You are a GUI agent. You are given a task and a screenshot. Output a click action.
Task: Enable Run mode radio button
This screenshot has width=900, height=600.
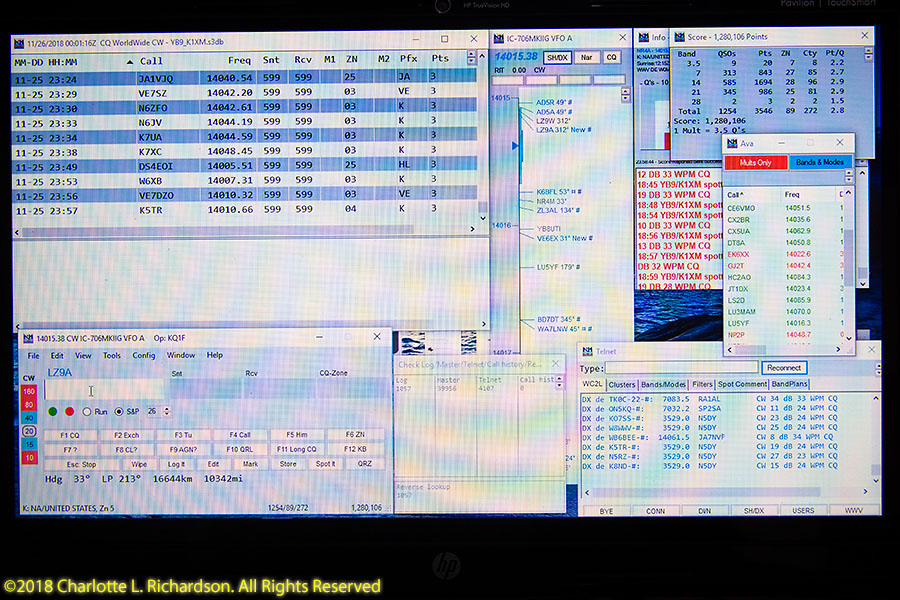coord(87,411)
